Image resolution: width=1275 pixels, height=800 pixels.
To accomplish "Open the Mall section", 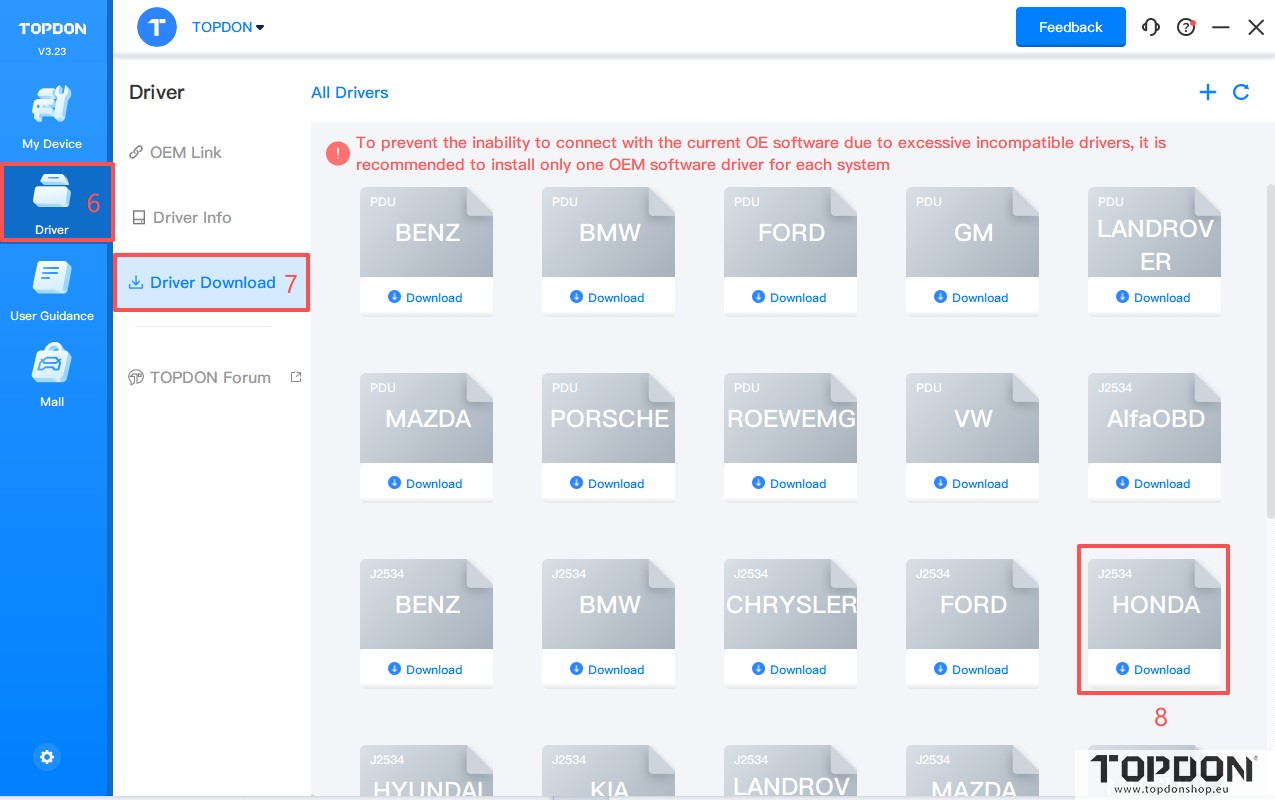I will (x=52, y=377).
